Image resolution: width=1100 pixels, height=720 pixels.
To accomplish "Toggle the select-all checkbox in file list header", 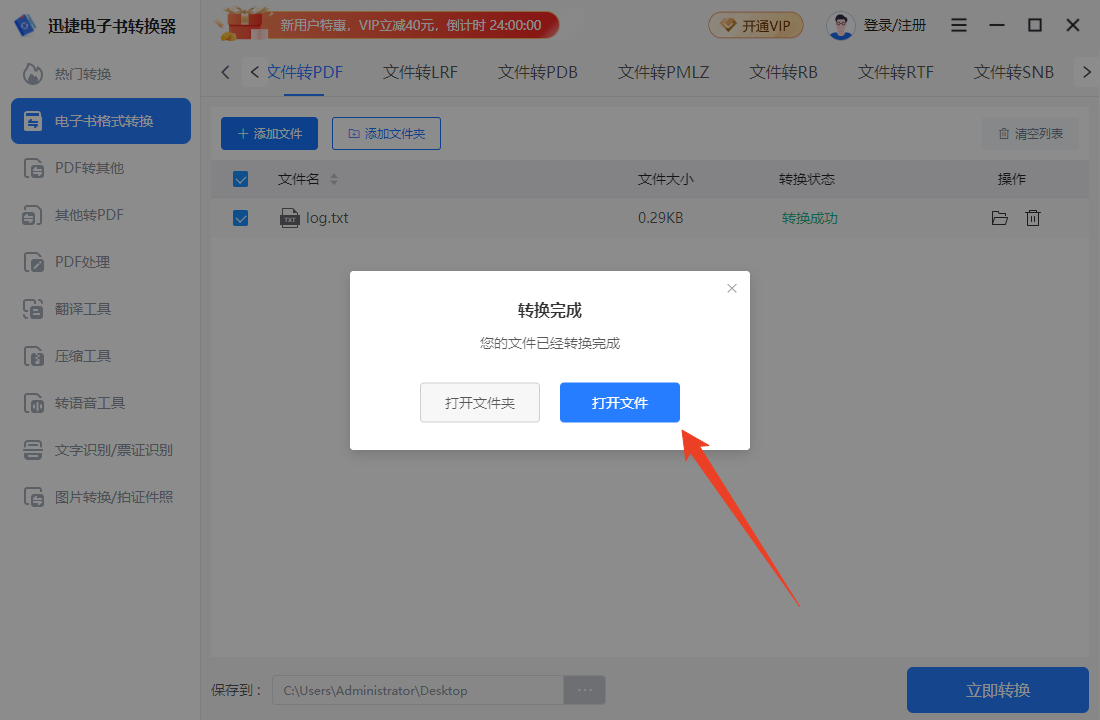I will point(240,178).
